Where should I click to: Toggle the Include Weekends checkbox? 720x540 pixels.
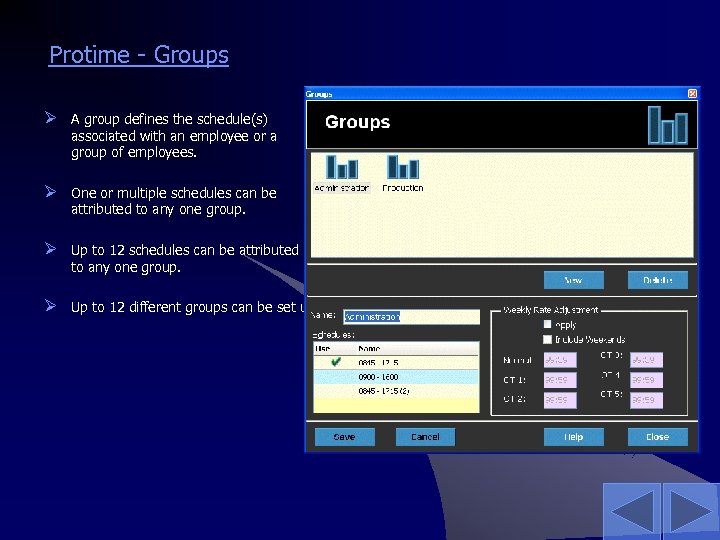pyautogui.click(x=547, y=339)
